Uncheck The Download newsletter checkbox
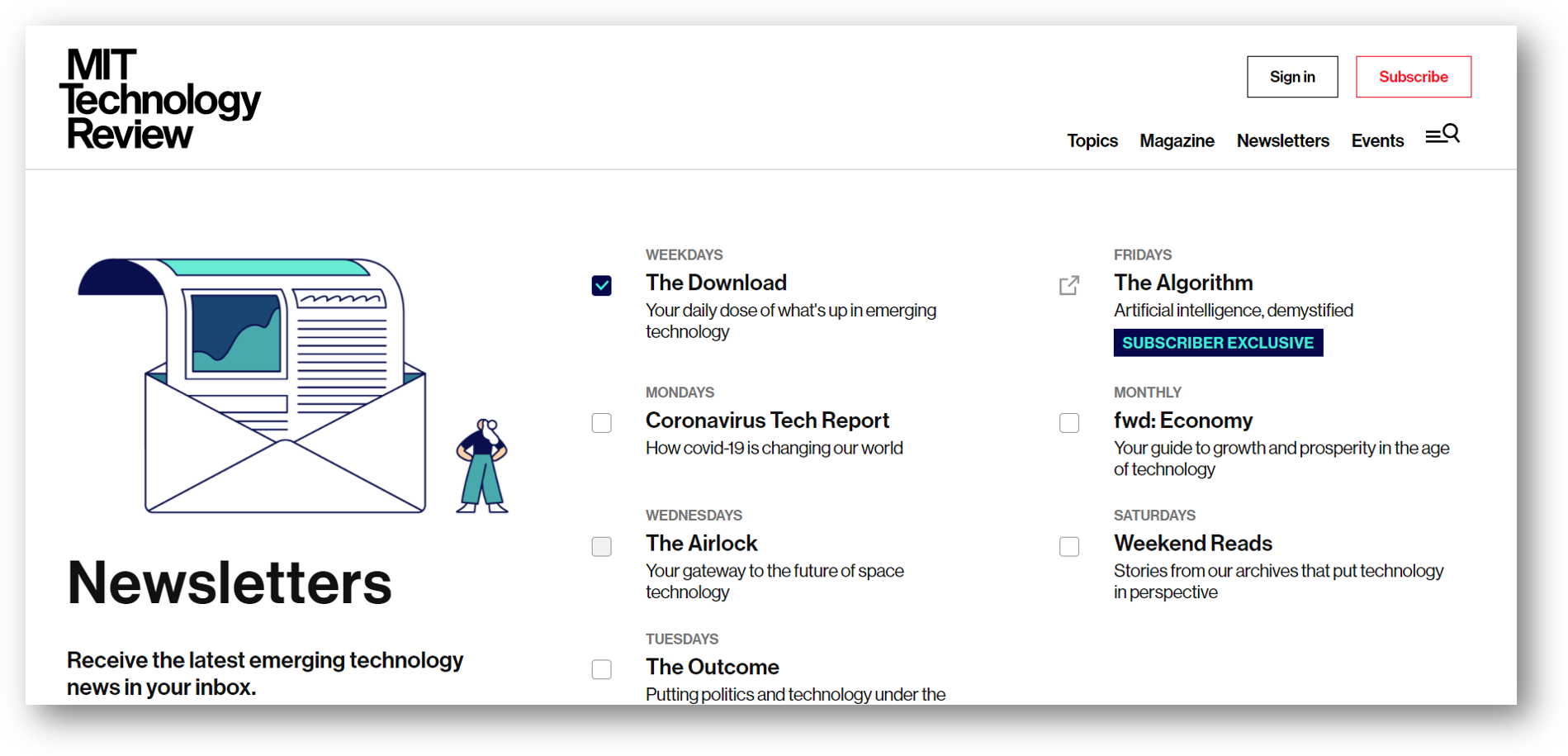Viewport: 1568px width, 756px height. pyautogui.click(x=601, y=285)
